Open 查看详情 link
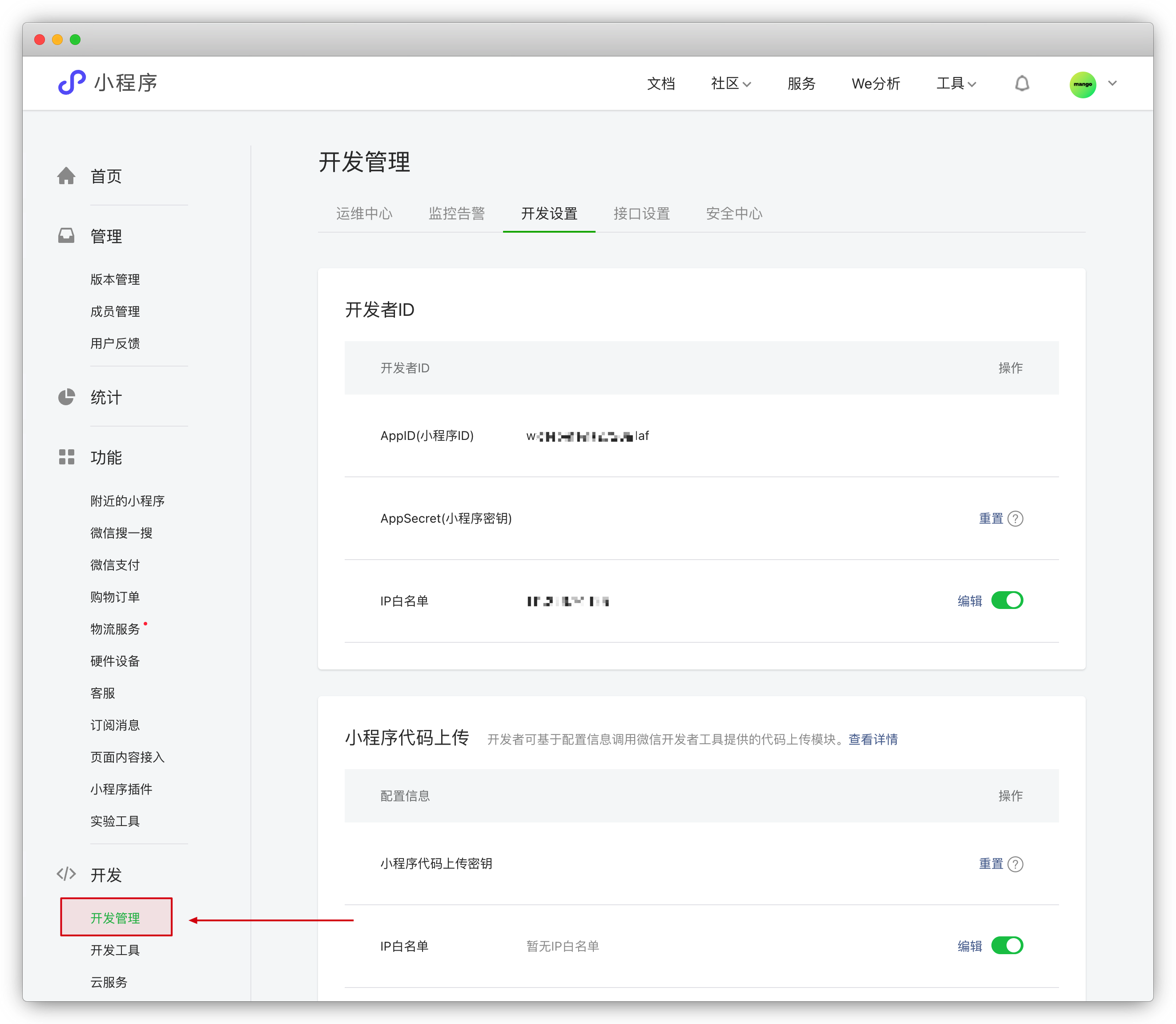 pos(873,739)
